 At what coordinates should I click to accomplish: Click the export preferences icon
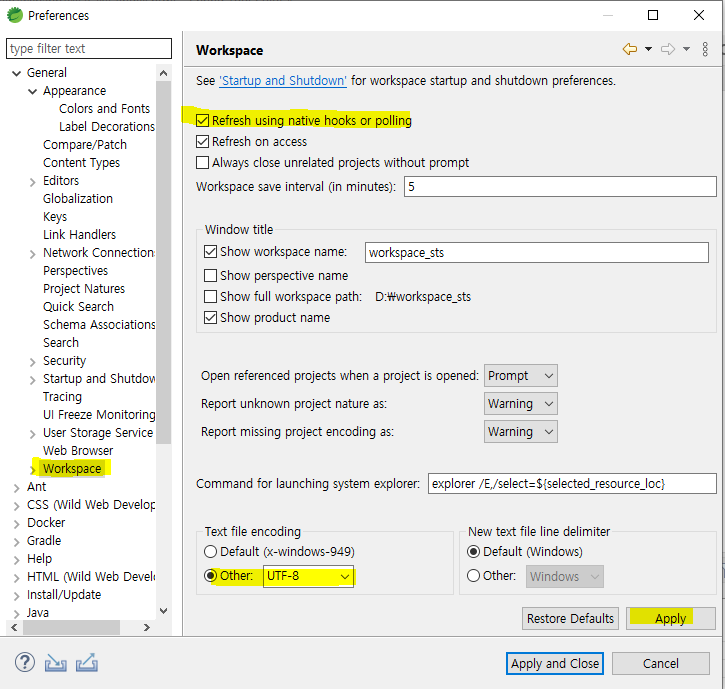pos(86,663)
